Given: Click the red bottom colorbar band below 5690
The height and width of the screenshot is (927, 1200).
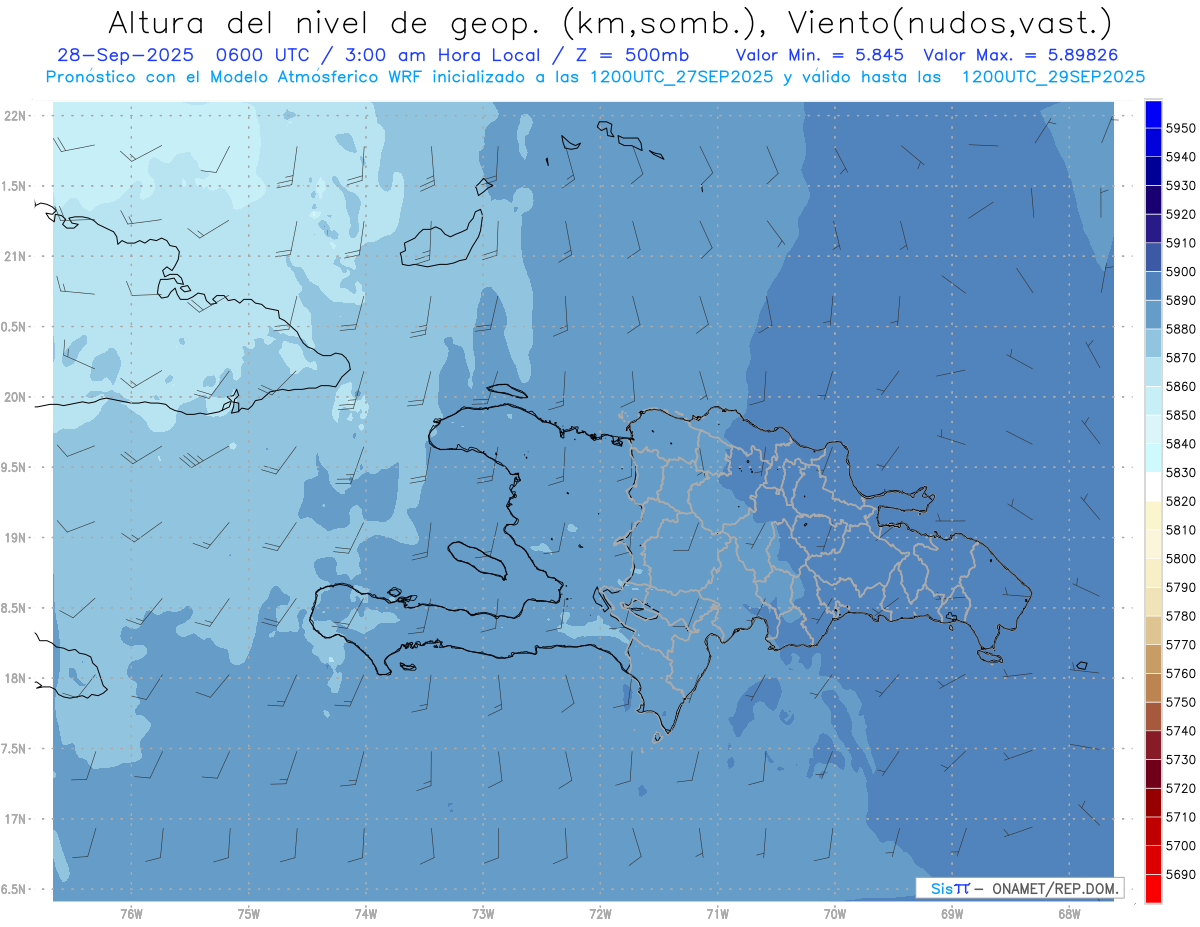Looking at the screenshot, I should click(x=1153, y=888).
